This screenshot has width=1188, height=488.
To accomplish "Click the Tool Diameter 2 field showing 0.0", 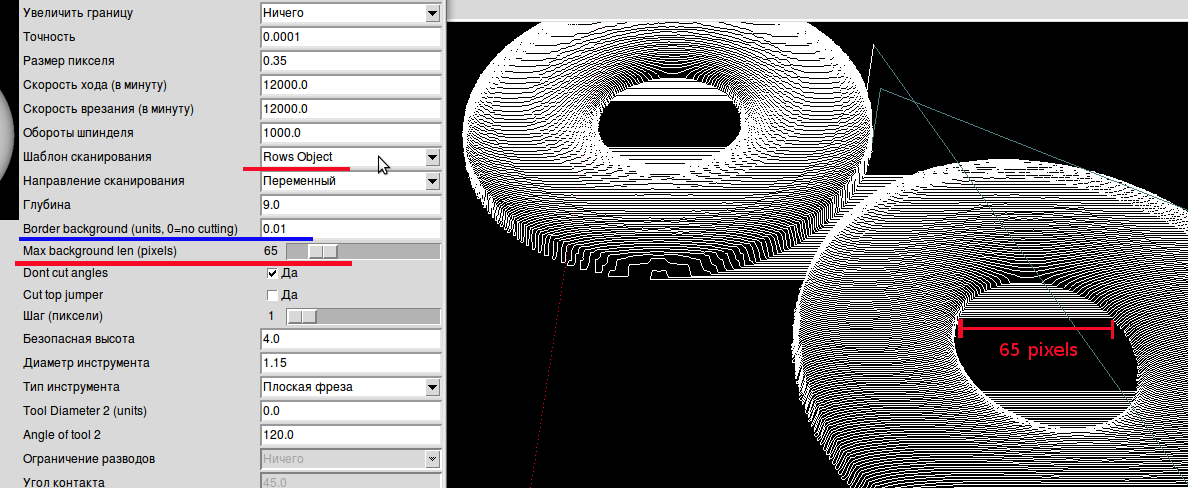I will pos(350,411).
